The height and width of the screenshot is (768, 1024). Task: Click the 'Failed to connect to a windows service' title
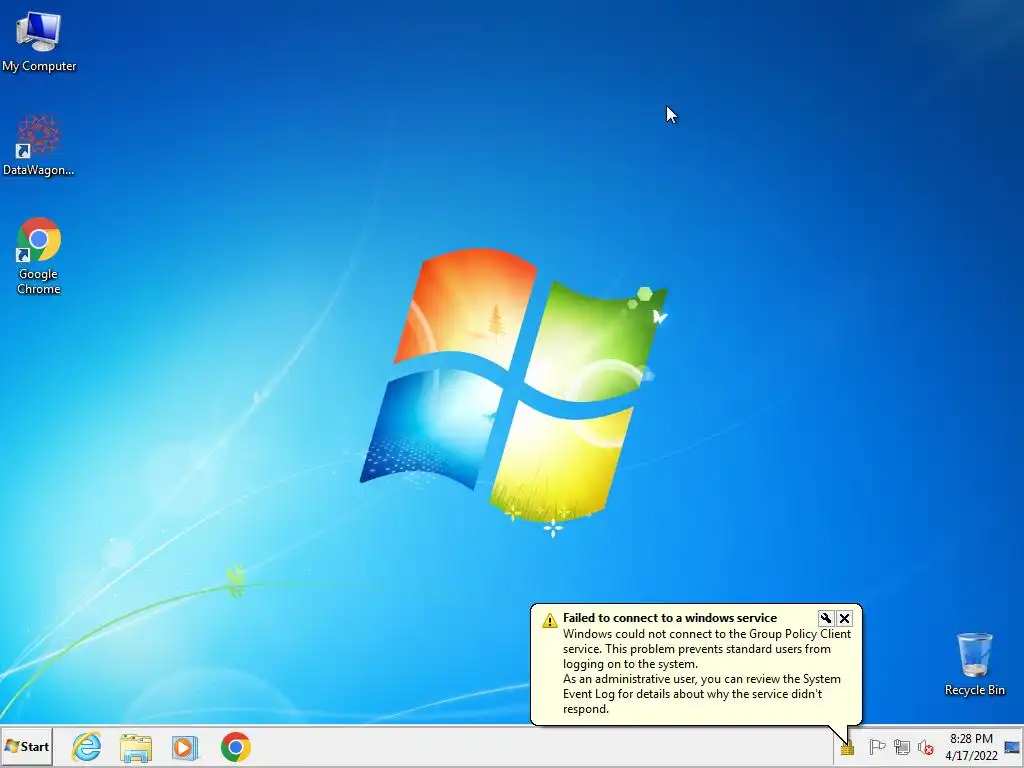coord(669,618)
